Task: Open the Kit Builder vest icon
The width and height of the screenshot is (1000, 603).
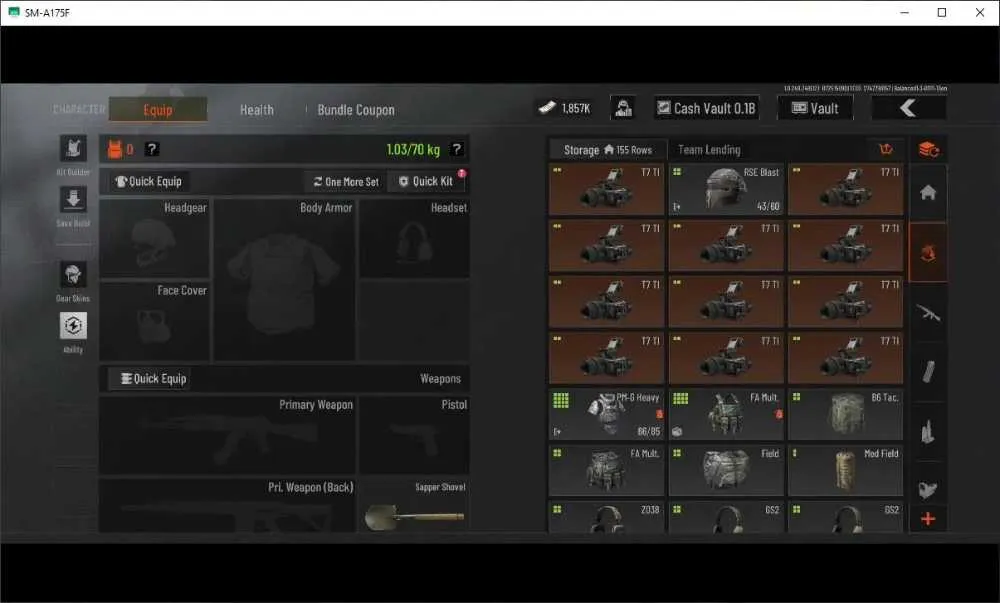Action: click(73, 149)
